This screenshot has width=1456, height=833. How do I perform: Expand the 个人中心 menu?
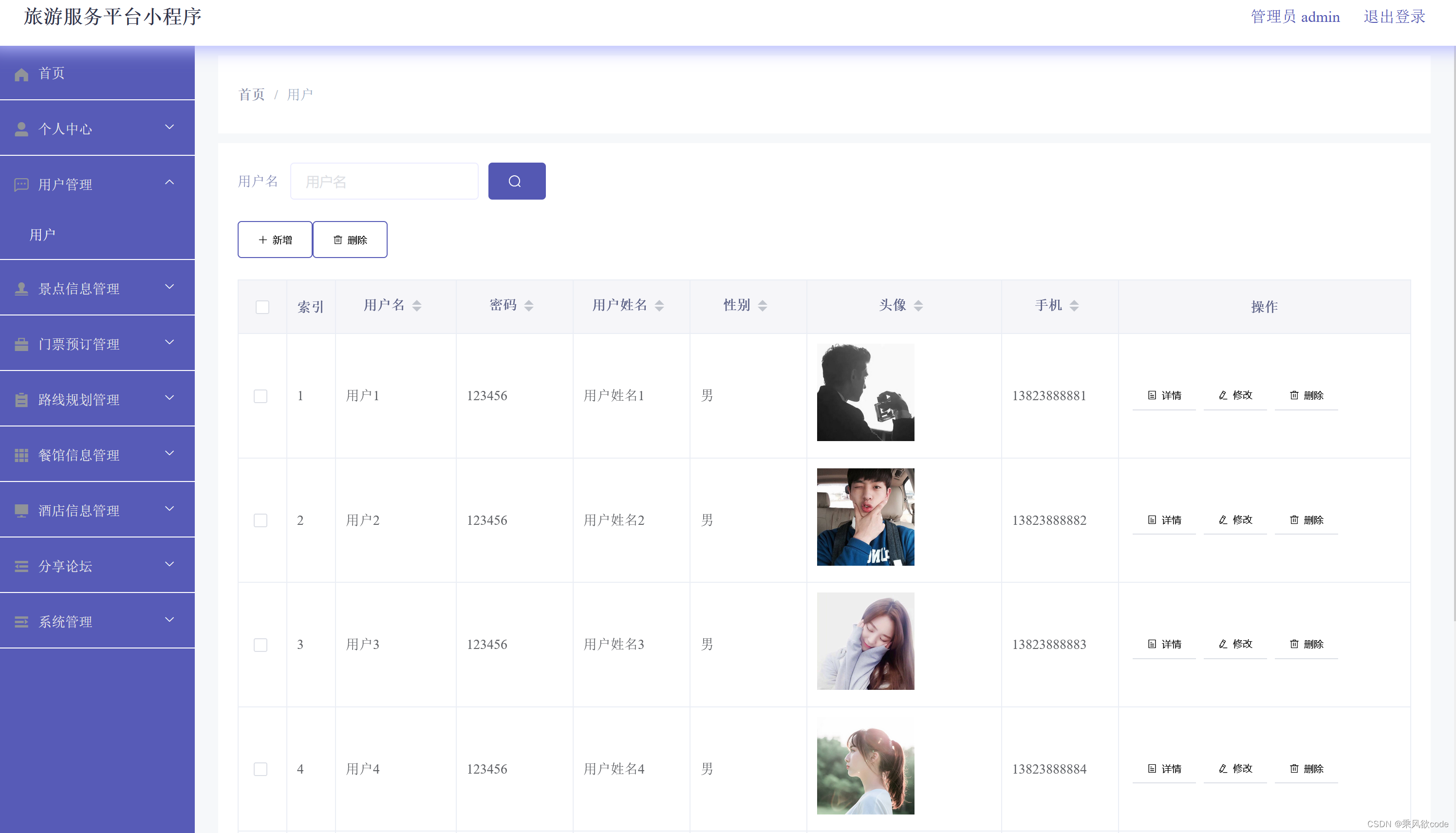[x=97, y=128]
